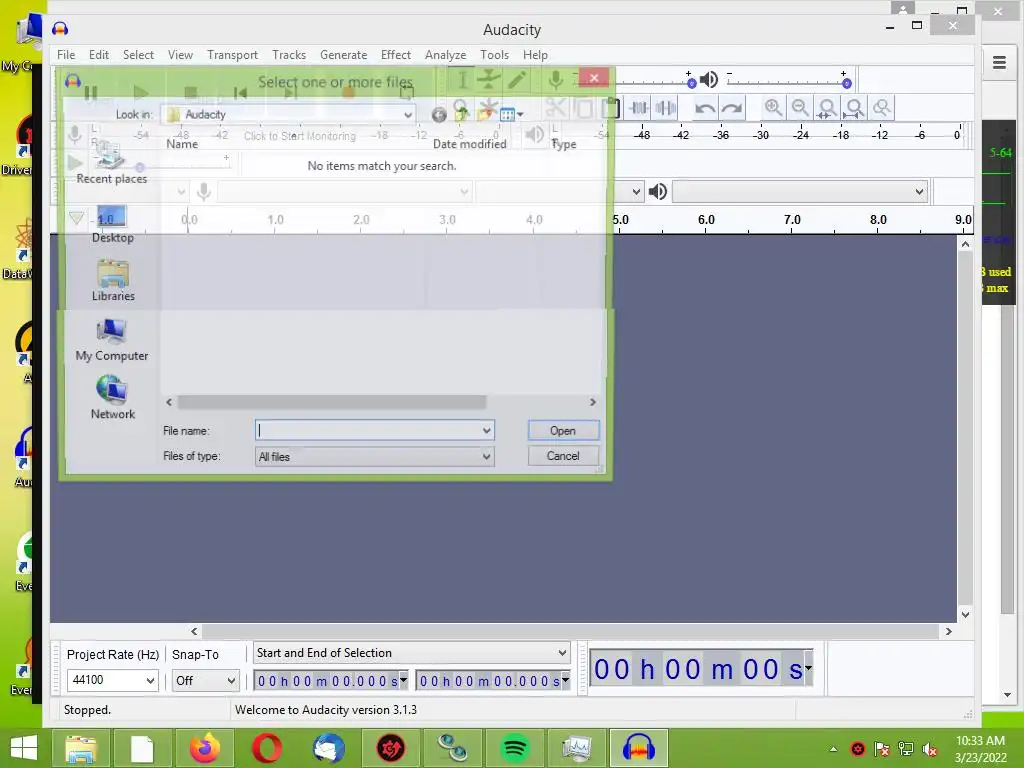Open the audio position time format arrow

[808, 667]
